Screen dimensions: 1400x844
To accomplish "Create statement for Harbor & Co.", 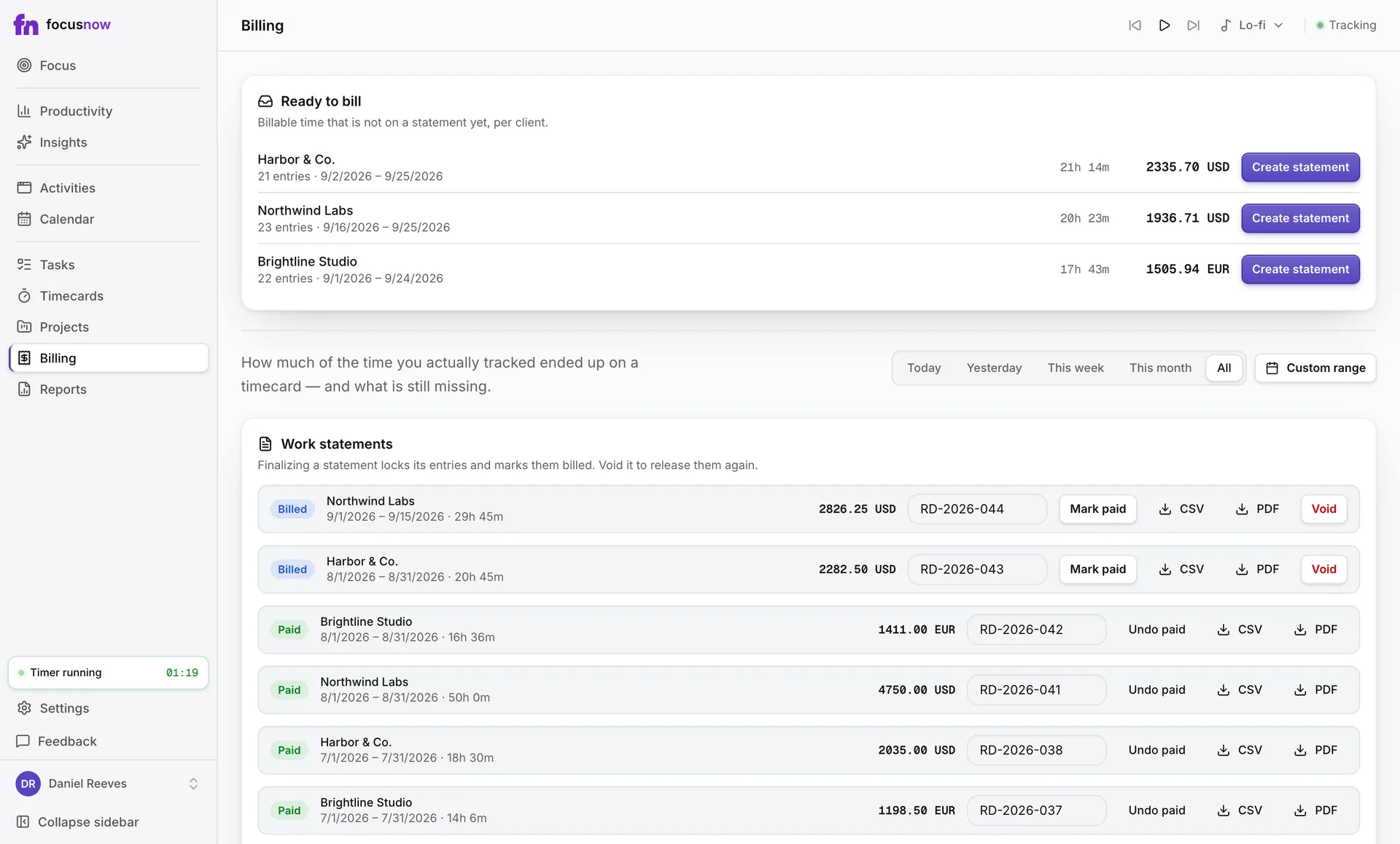I will pyautogui.click(x=1300, y=167).
